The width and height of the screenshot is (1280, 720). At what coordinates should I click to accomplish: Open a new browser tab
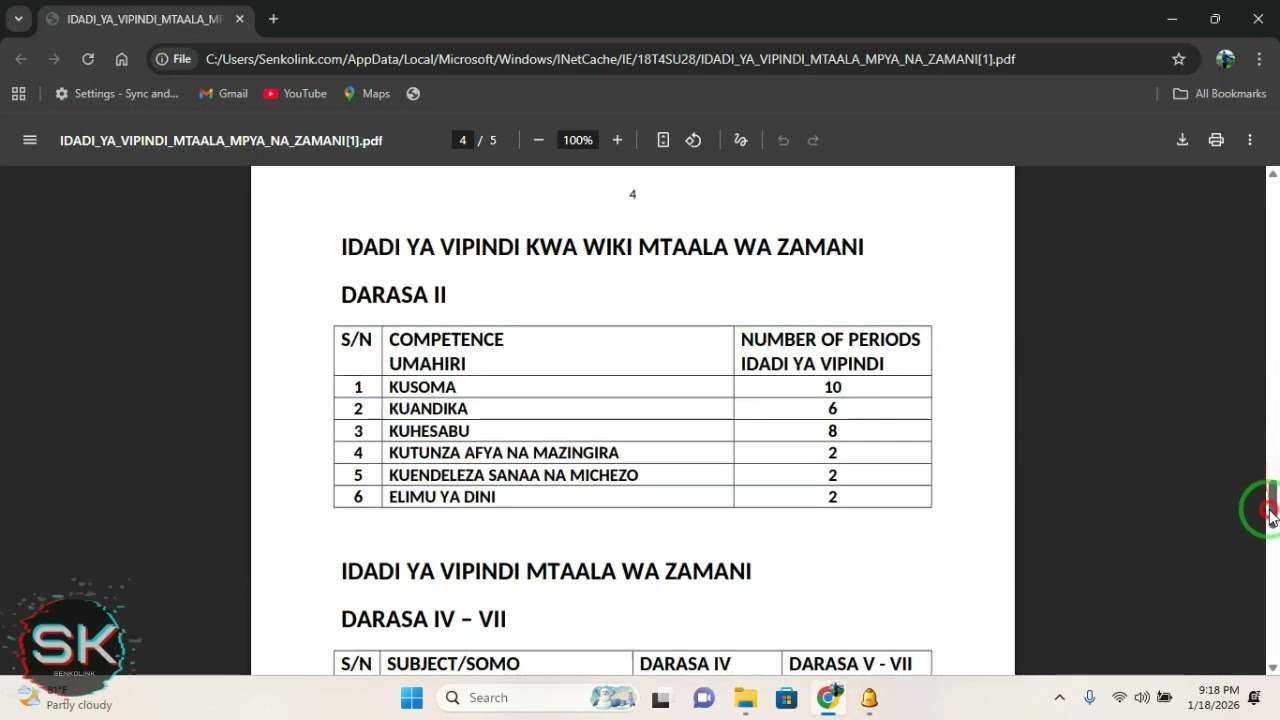[x=273, y=19]
